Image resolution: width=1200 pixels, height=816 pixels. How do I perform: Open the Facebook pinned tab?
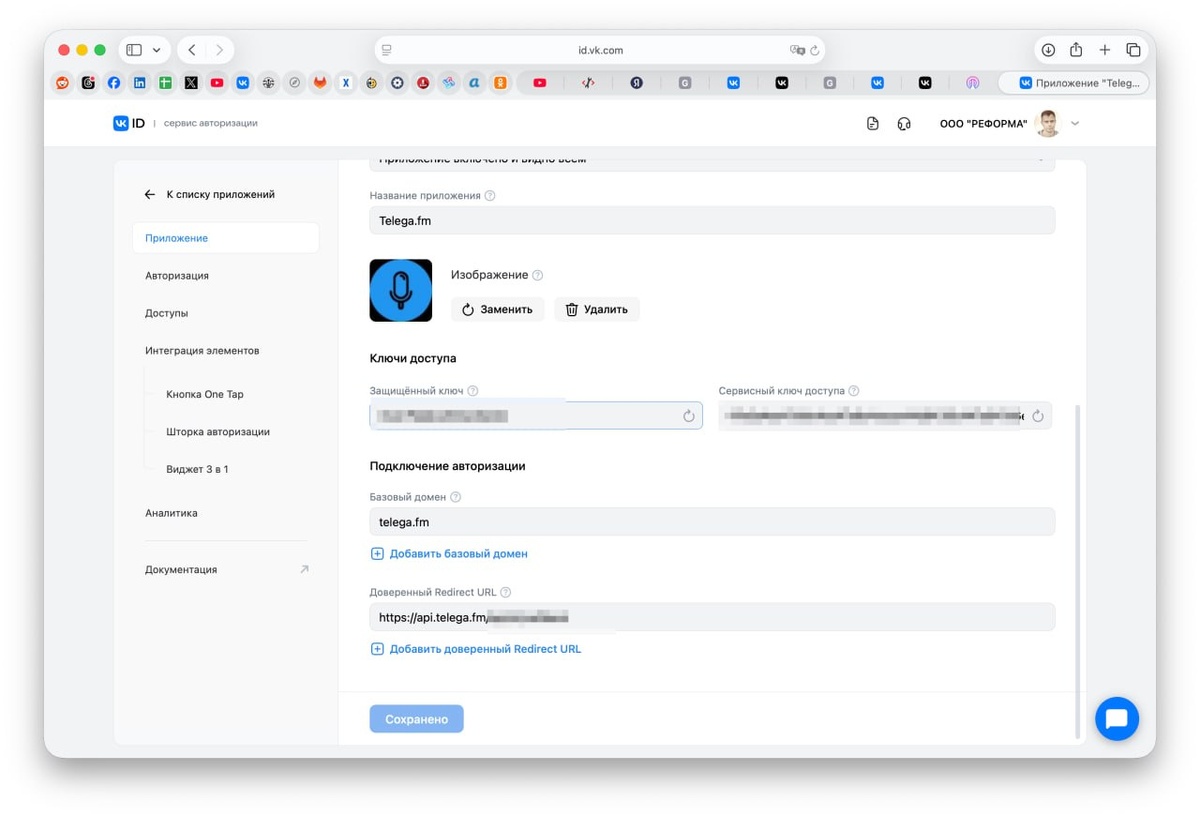point(114,83)
